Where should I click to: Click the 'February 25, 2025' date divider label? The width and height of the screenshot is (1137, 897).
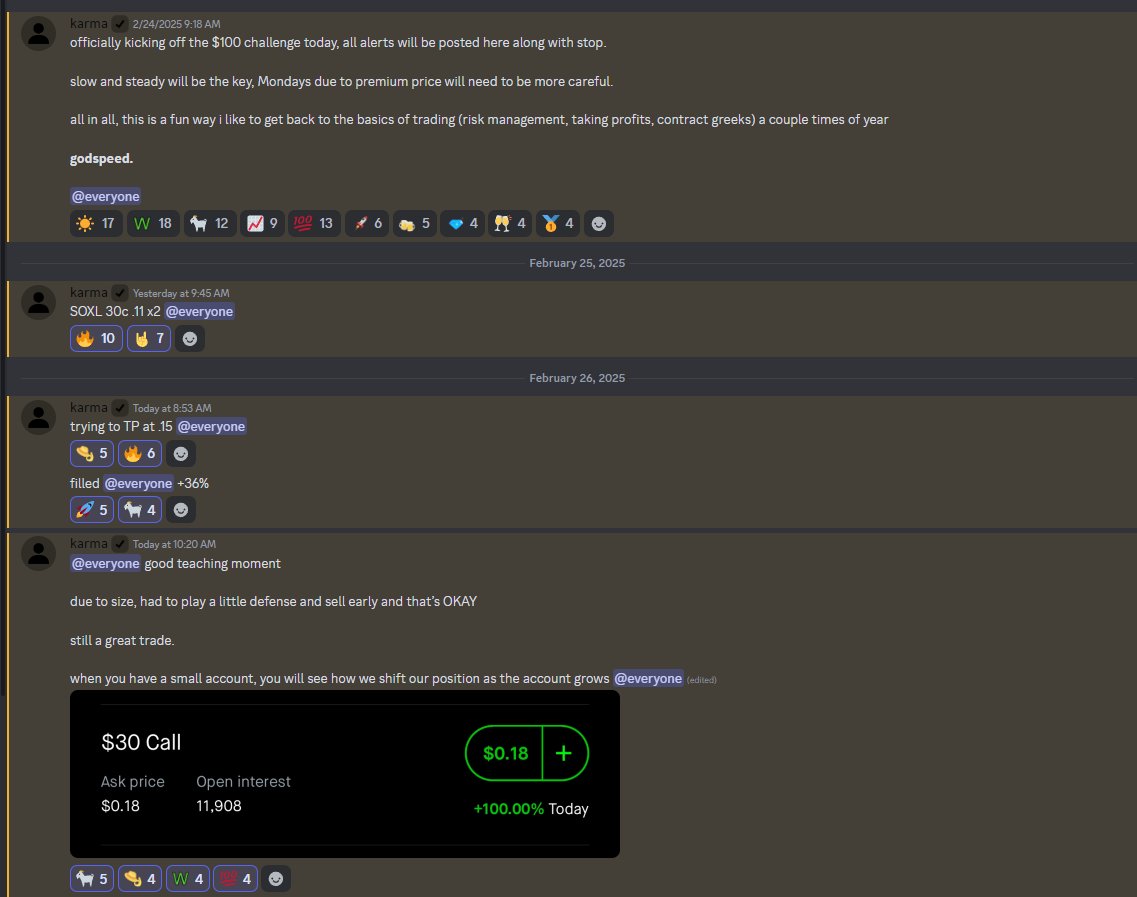(x=577, y=263)
